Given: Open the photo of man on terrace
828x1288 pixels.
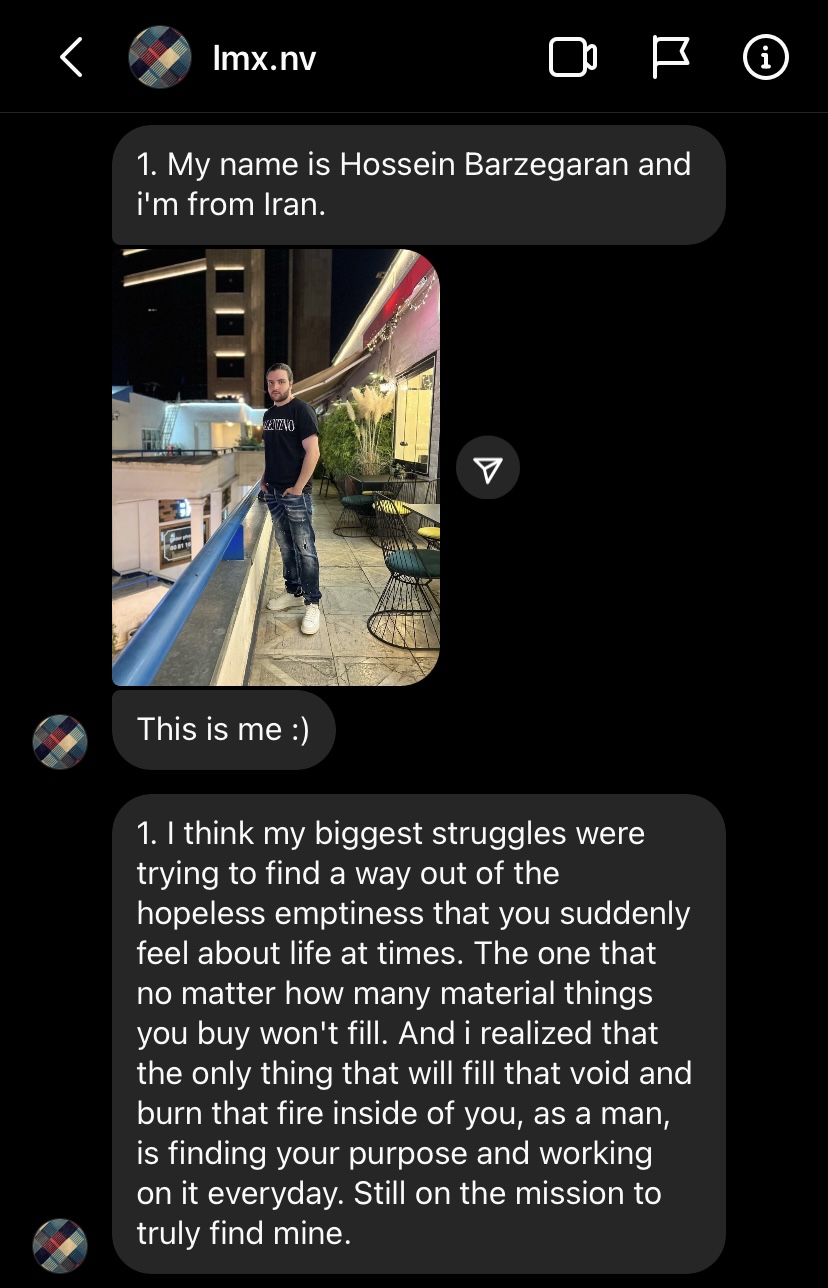Looking at the screenshot, I should tap(276, 467).
